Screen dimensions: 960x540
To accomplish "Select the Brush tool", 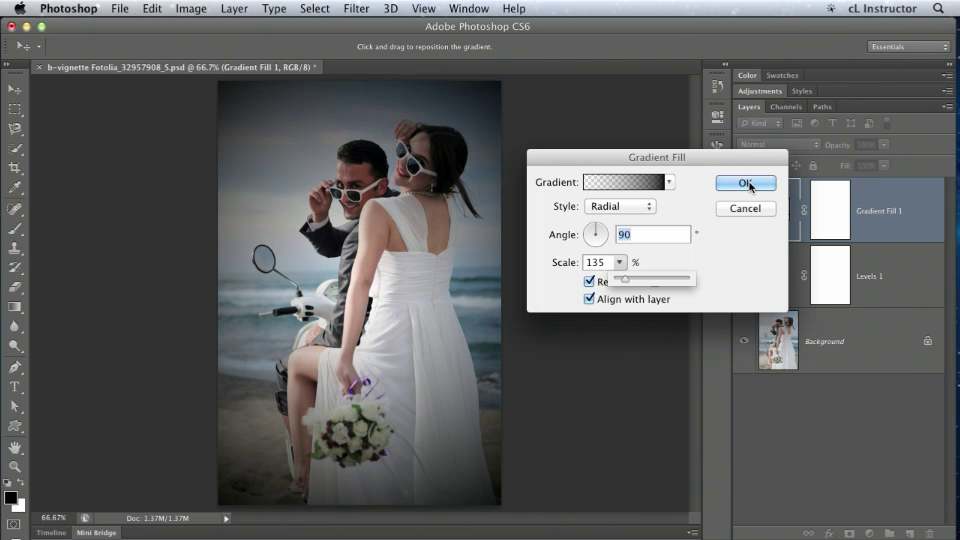I will coord(15,229).
